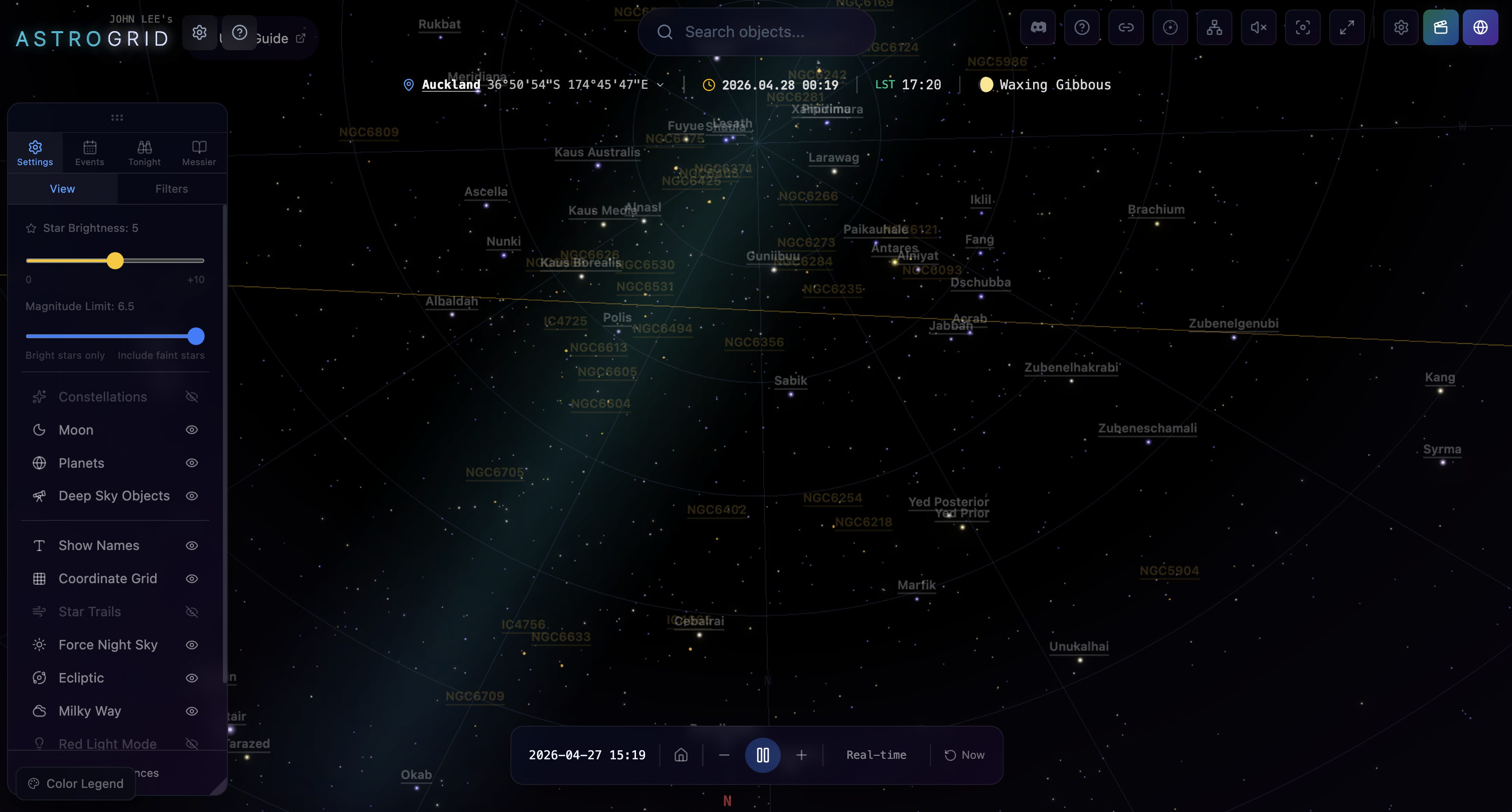1512x812 pixels.
Task: Expand the Auckland location dropdown
Action: point(660,84)
